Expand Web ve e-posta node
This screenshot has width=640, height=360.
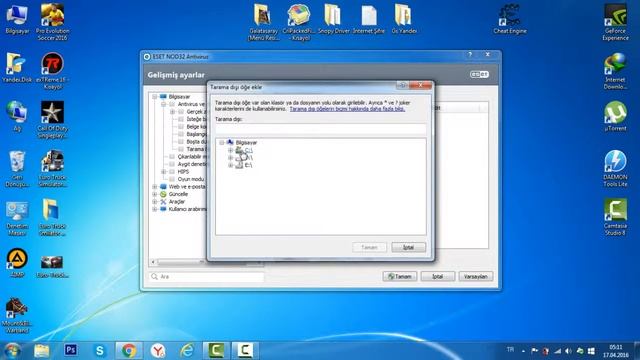pyautogui.click(x=155, y=187)
